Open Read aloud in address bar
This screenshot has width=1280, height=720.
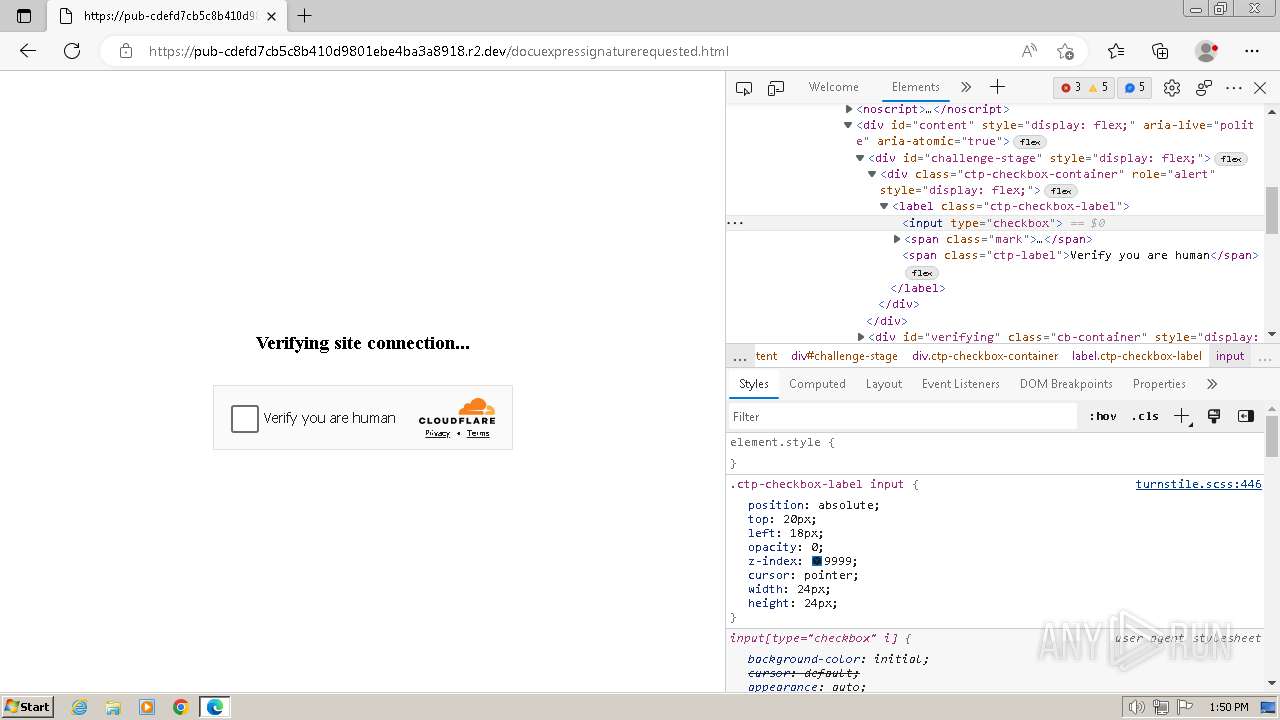(x=1029, y=51)
